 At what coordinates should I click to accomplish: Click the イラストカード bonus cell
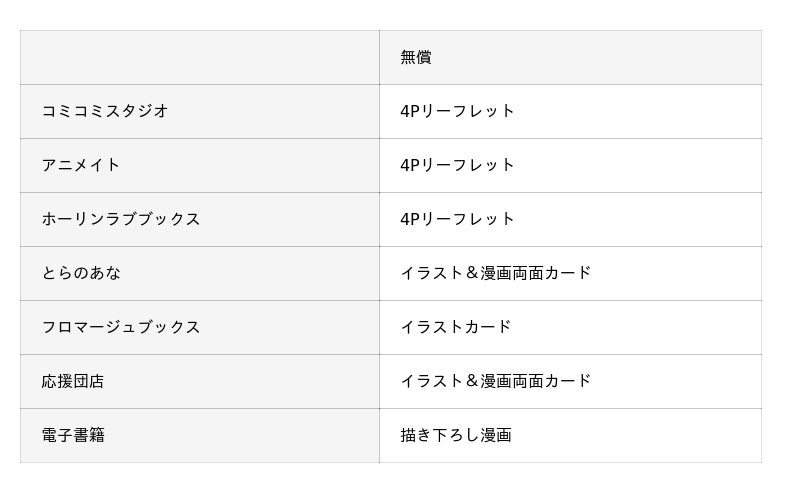click(456, 327)
